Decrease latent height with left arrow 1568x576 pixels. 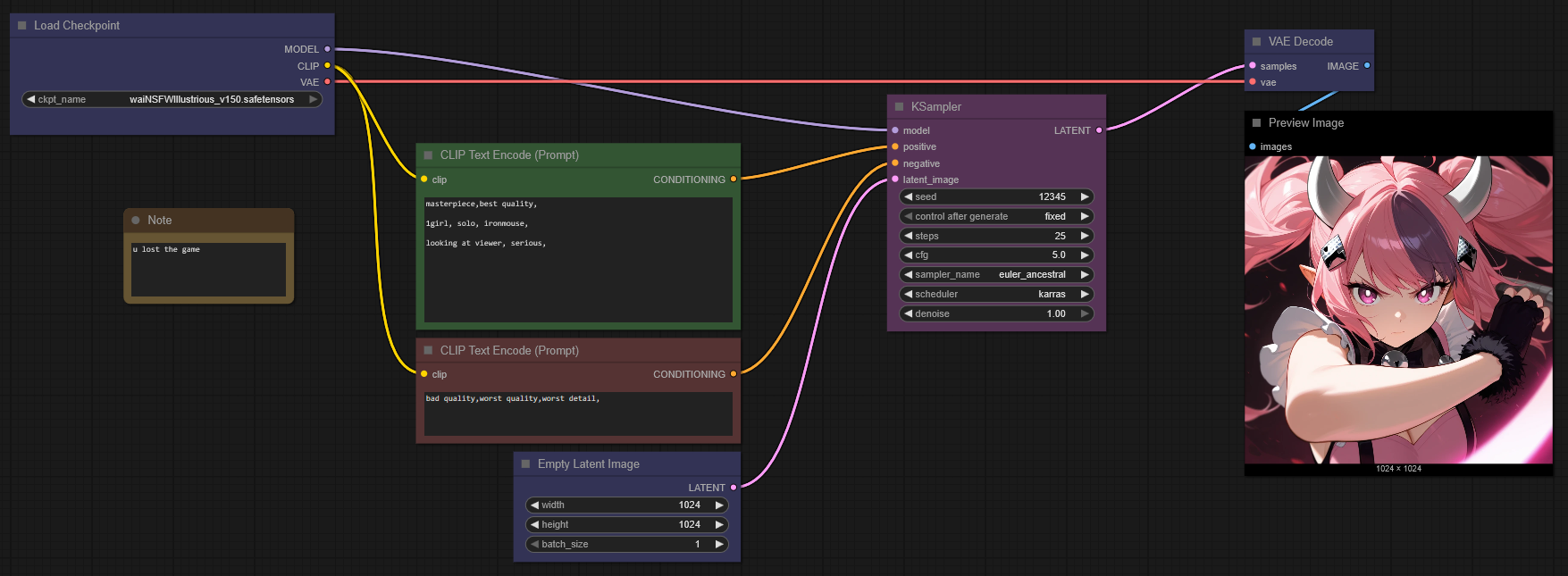click(534, 525)
